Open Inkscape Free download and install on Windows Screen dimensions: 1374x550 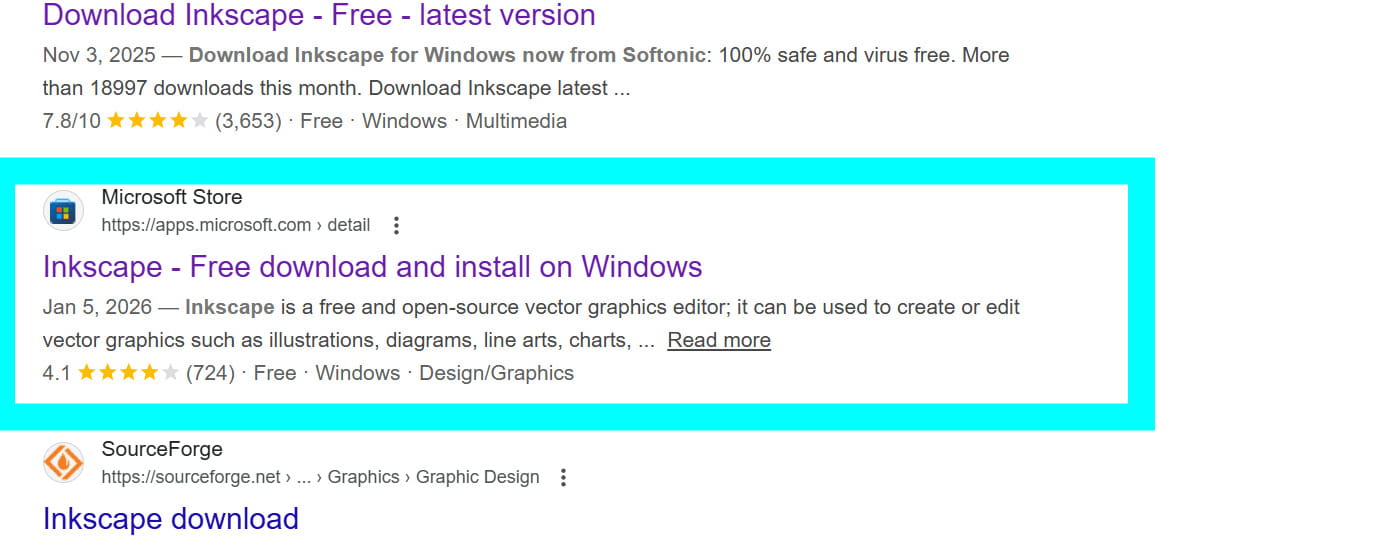(373, 267)
